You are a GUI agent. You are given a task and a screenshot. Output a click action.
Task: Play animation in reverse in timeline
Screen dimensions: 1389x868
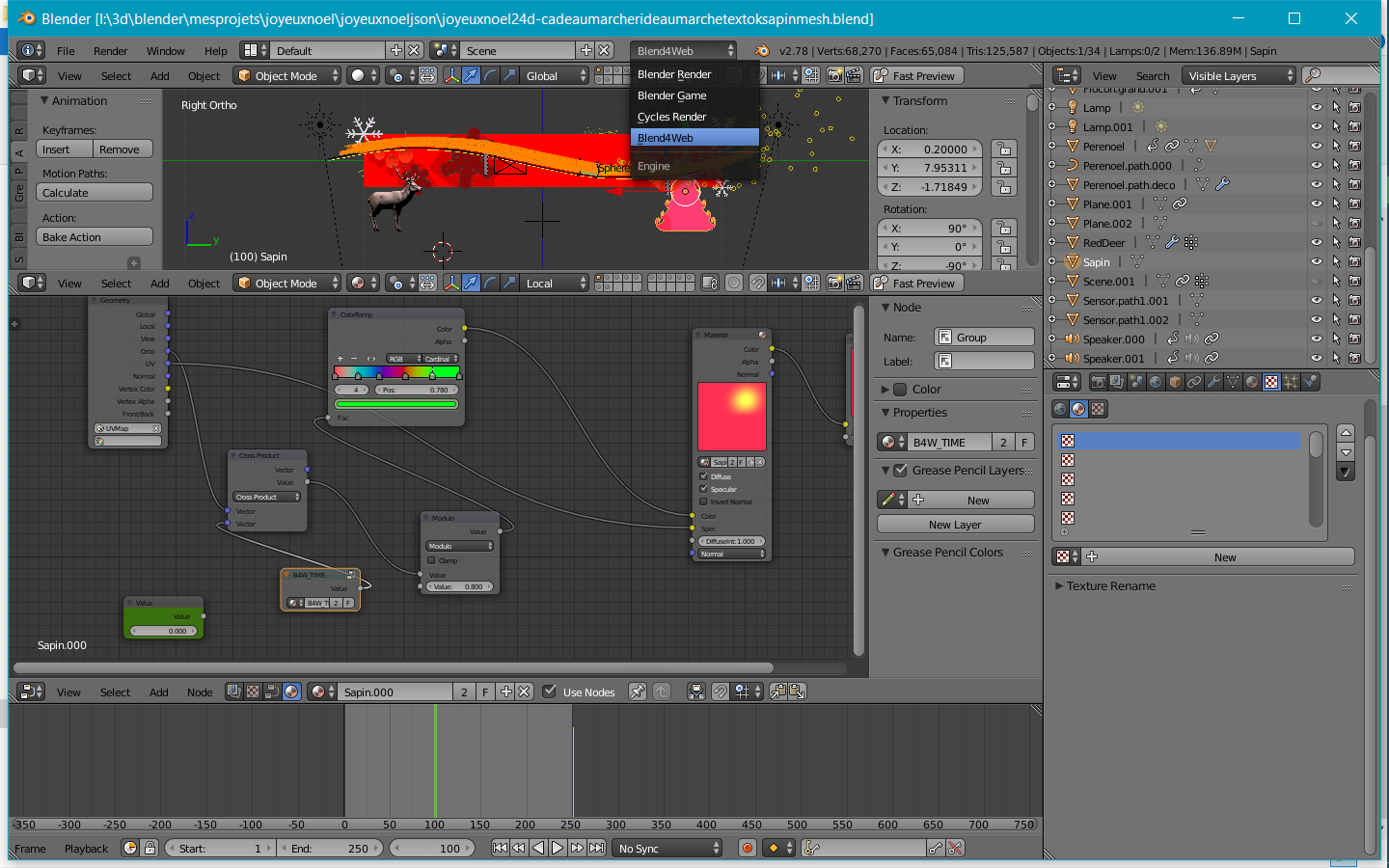[x=538, y=848]
